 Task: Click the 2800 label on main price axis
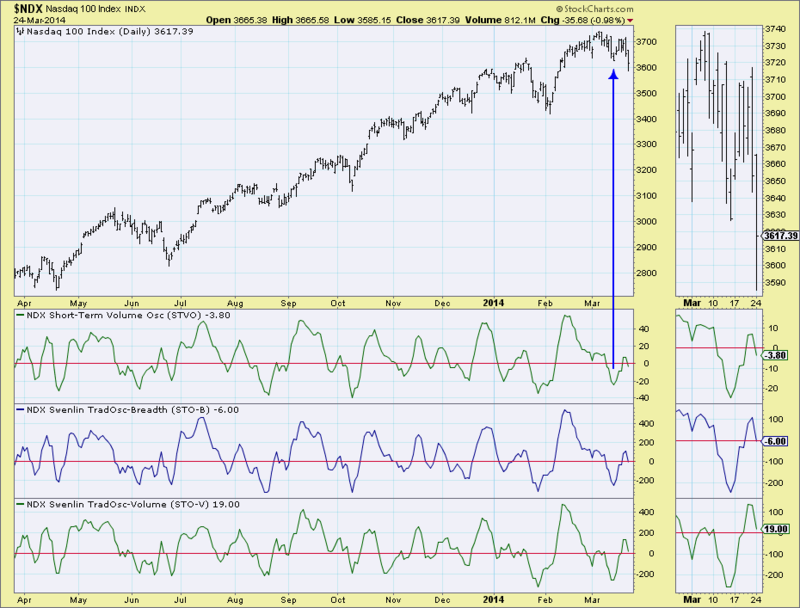coord(645,273)
